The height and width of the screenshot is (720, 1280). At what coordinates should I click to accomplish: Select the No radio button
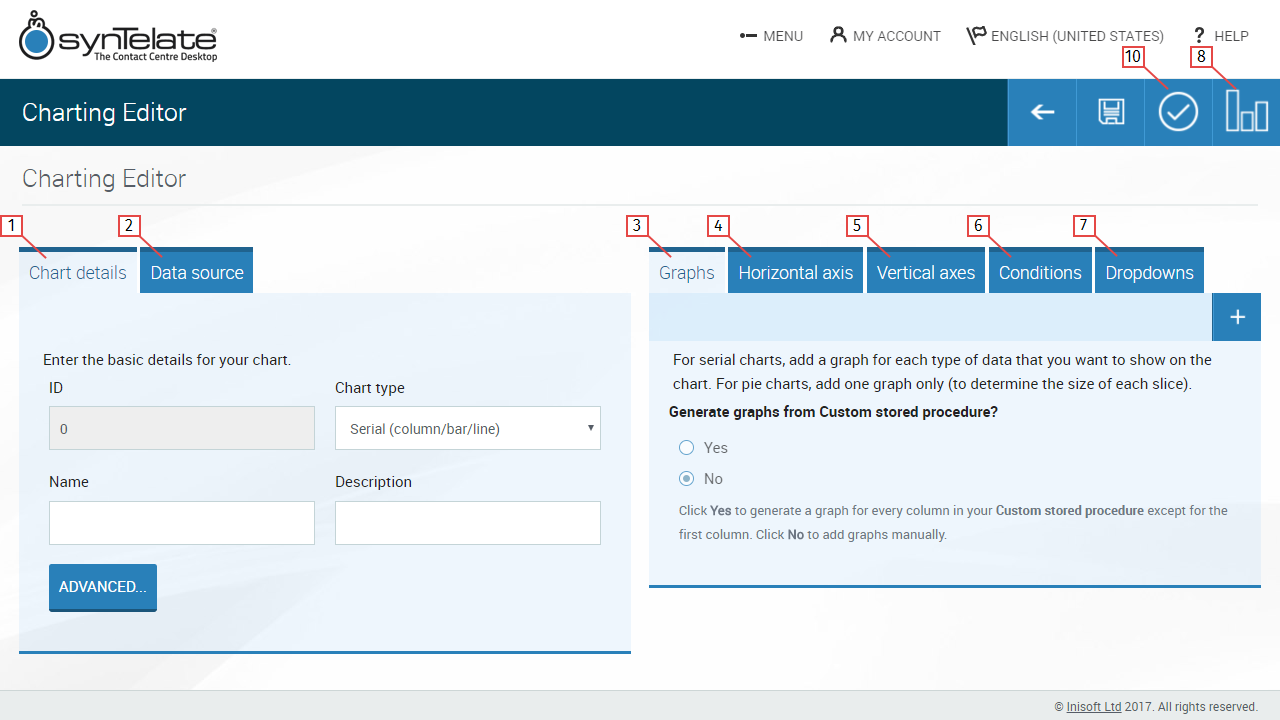pos(687,479)
